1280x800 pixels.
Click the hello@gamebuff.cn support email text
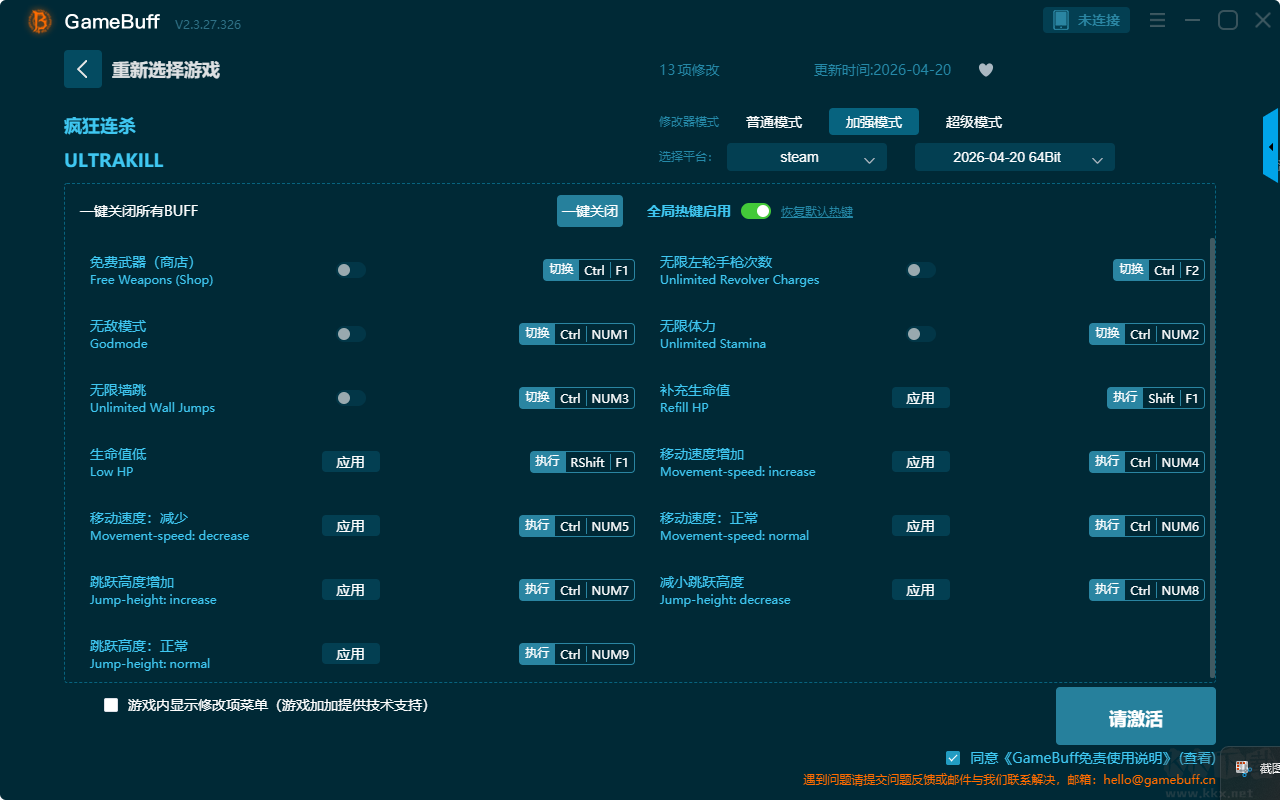pos(1159,780)
